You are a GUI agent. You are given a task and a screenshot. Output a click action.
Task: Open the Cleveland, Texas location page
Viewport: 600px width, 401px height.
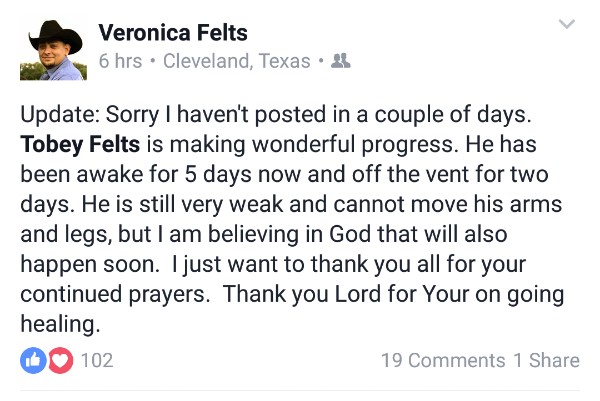[x=236, y=61]
